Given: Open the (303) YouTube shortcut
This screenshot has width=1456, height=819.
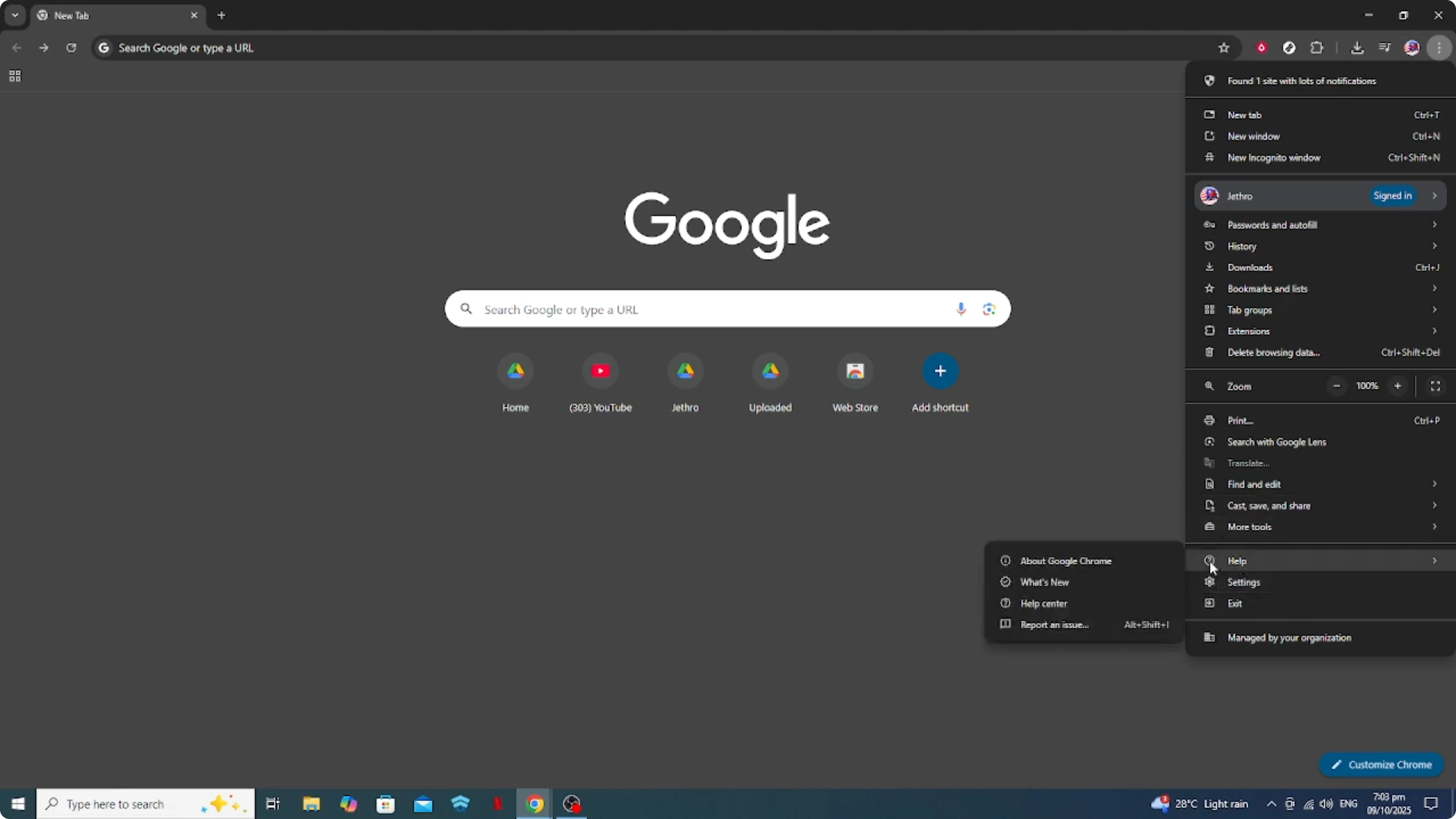Looking at the screenshot, I should pos(600,372).
